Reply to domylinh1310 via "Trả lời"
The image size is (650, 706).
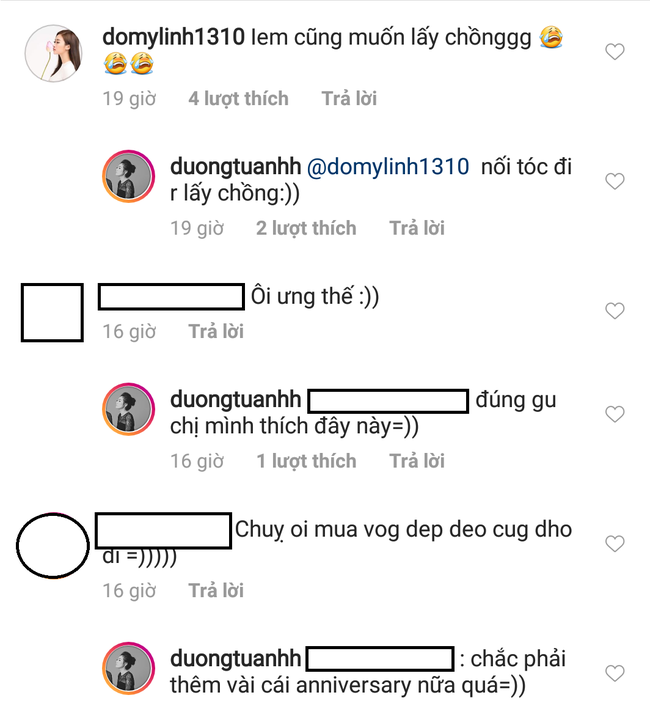[349, 98]
